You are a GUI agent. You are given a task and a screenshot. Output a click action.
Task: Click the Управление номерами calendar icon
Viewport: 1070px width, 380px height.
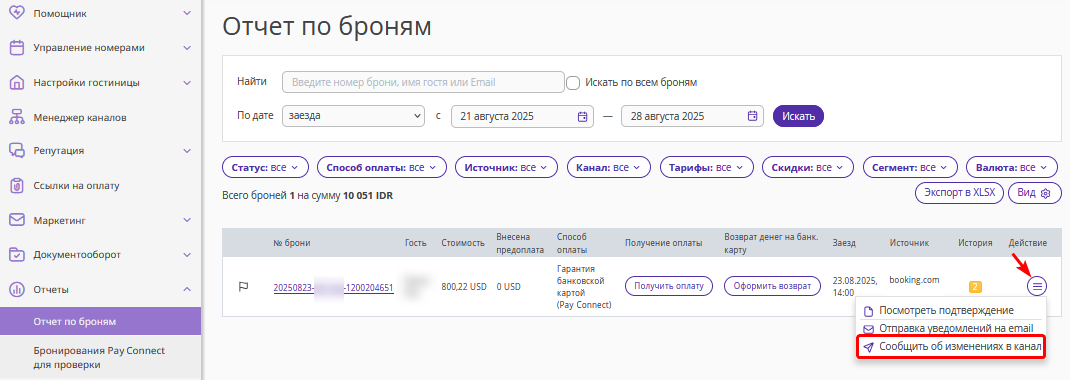click(17, 48)
